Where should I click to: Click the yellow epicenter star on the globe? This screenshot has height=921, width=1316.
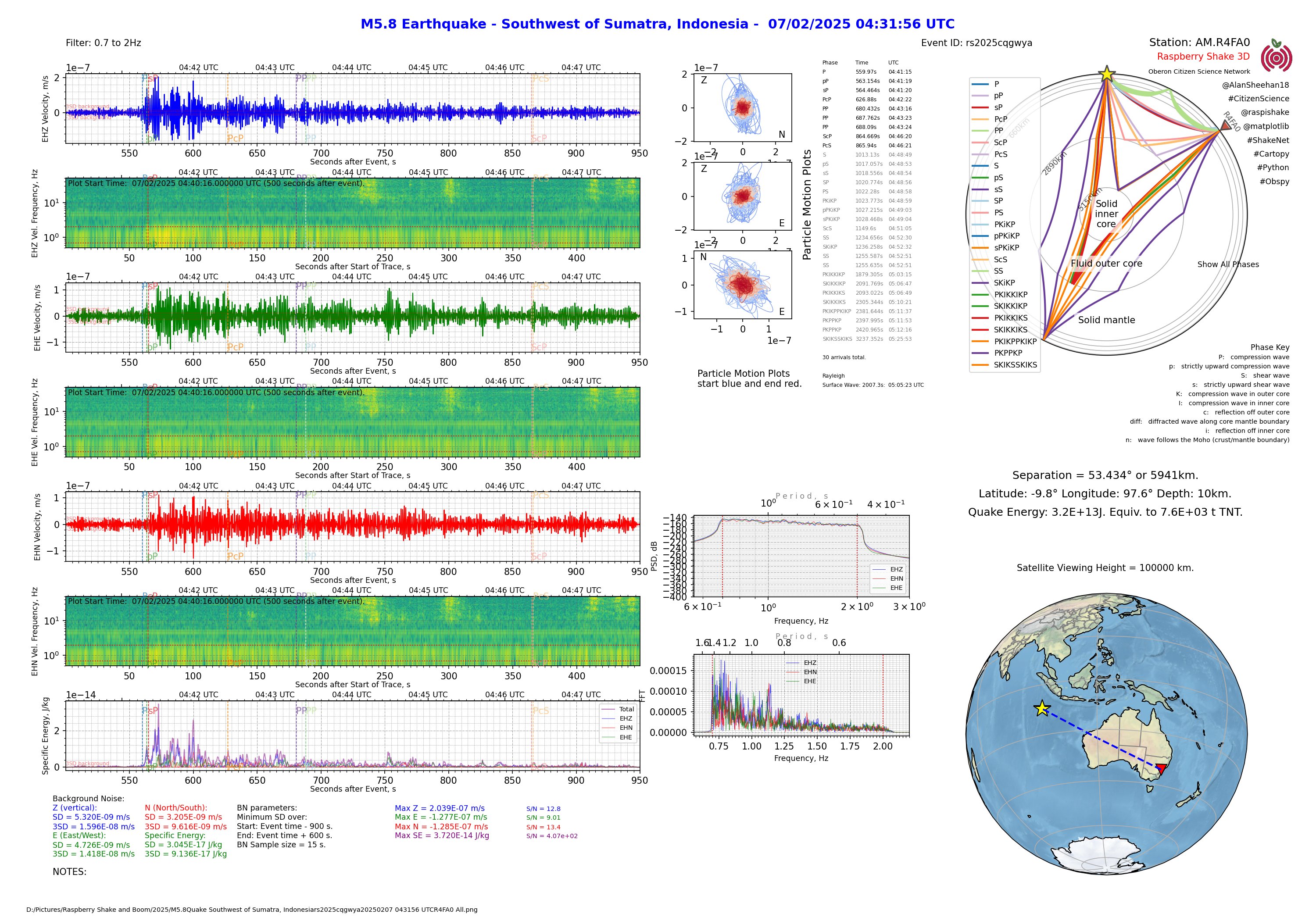pyautogui.click(x=1042, y=709)
